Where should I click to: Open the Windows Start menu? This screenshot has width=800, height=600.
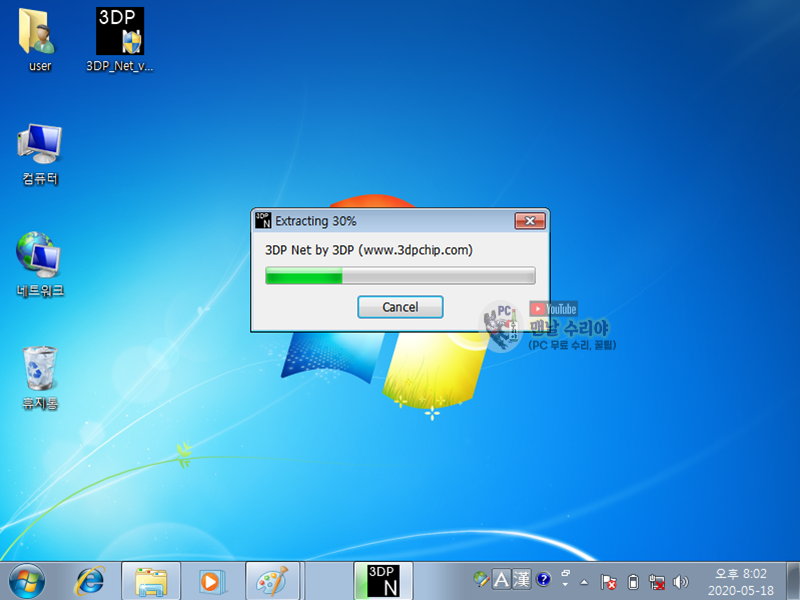click(27, 581)
